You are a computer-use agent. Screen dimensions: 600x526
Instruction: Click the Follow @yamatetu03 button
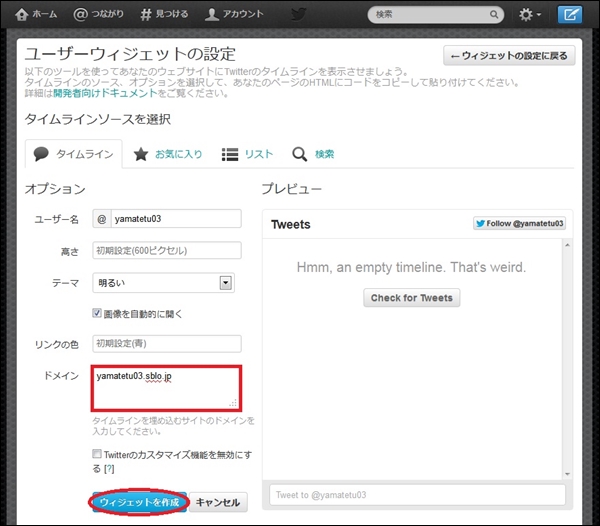click(x=520, y=223)
